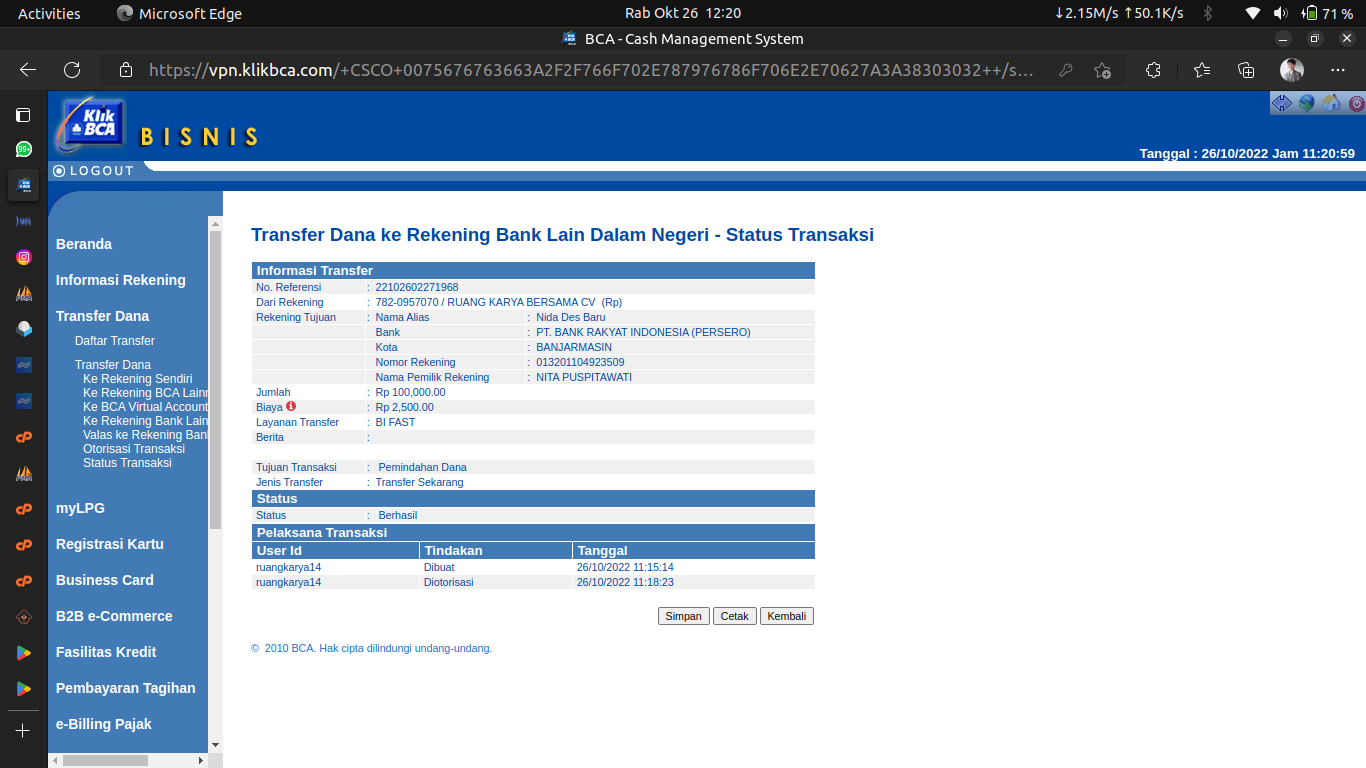Open the browser Extensions puzzle icon
Screen dimensions: 1366x768
point(1153,70)
